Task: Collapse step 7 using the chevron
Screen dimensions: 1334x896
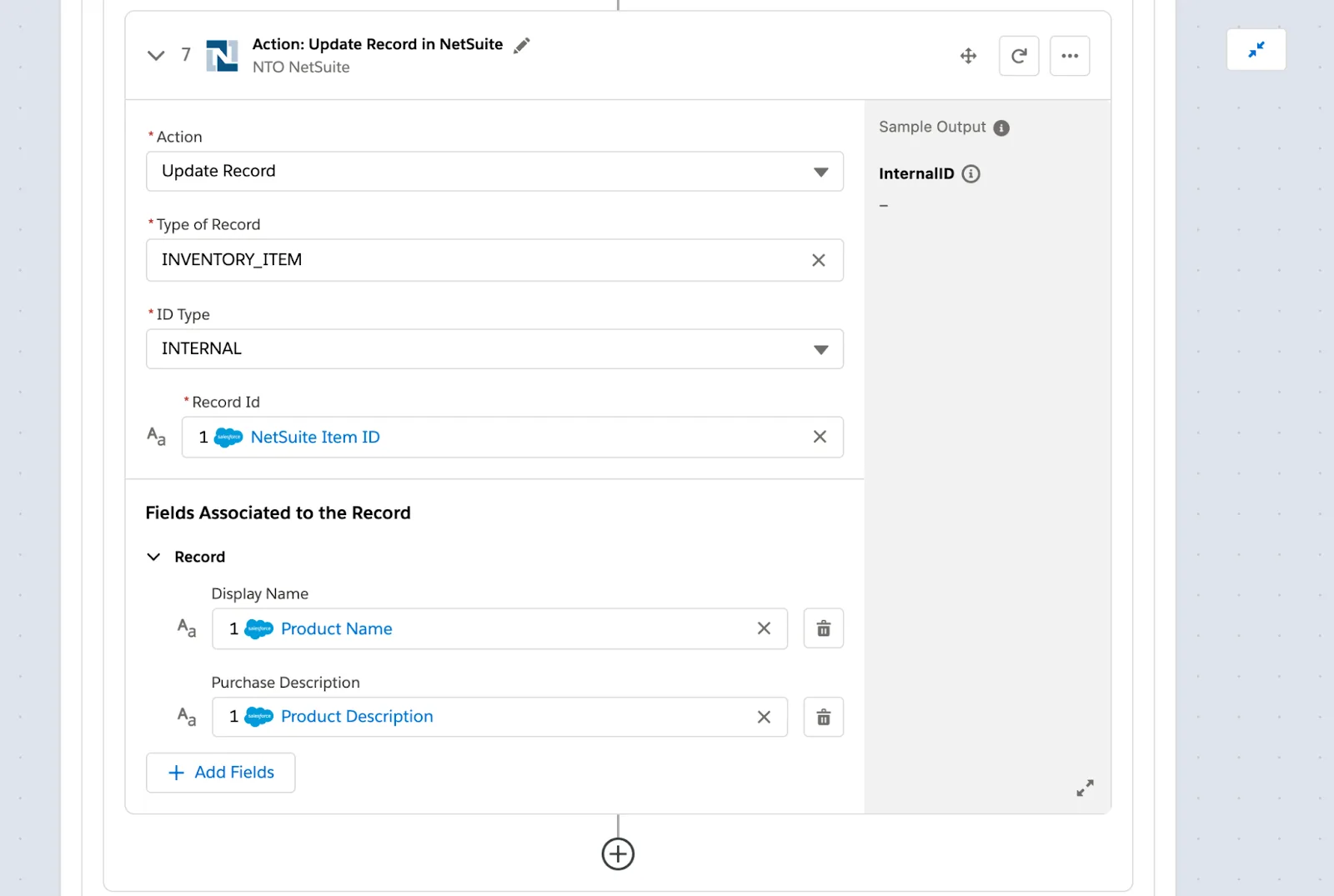Action: [156, 56]
